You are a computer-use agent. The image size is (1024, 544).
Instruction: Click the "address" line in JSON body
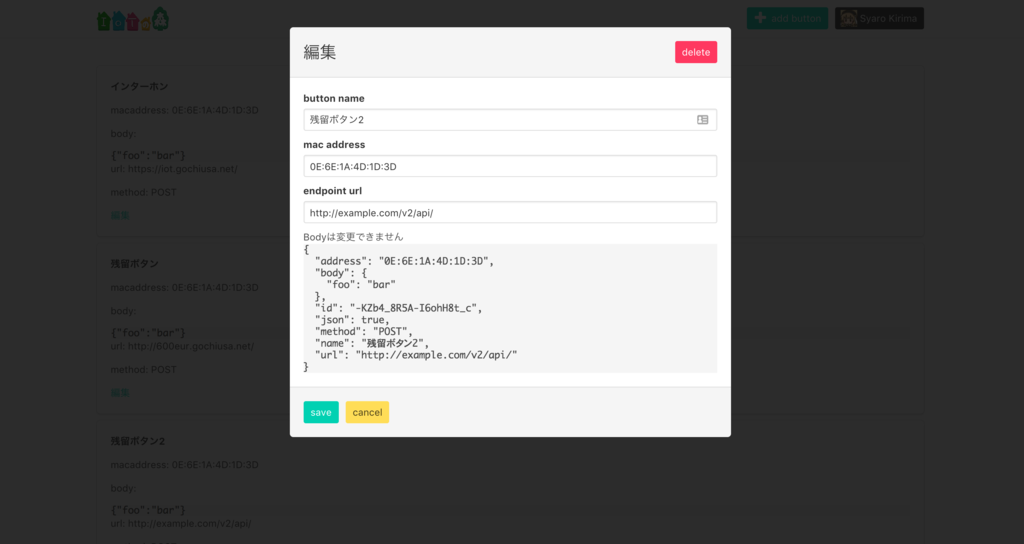[404, 261]
